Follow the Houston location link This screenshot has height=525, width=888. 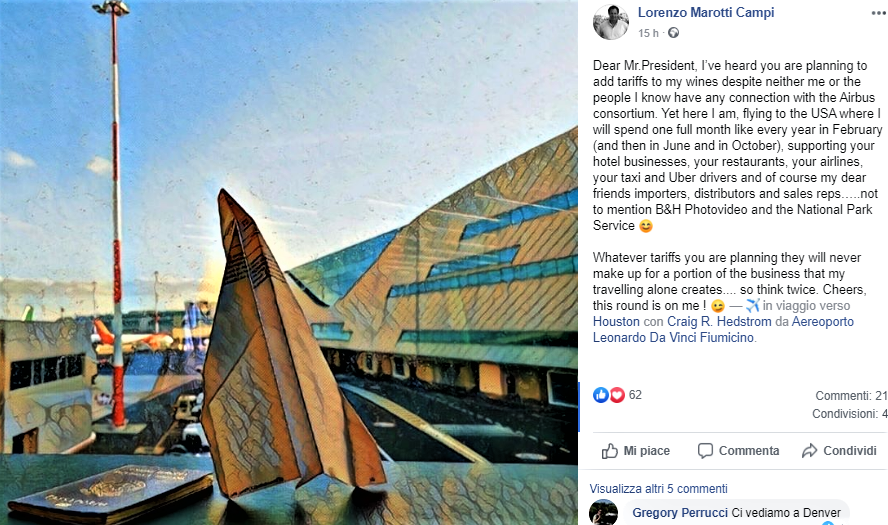click(x=616, y=322)
